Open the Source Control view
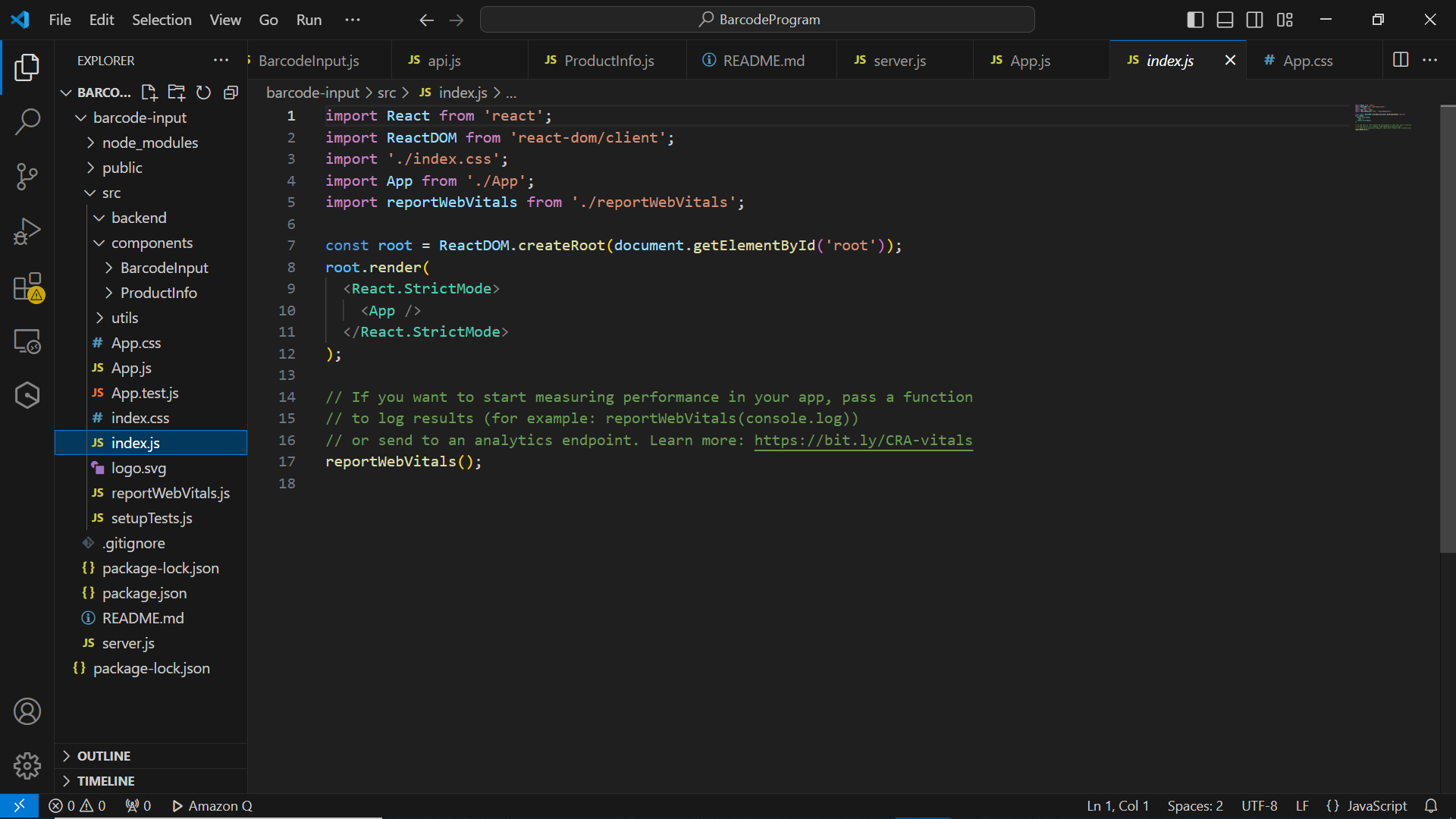This screenshot has width=1456, height=819. pyautogui.click(x=27, y=176)
